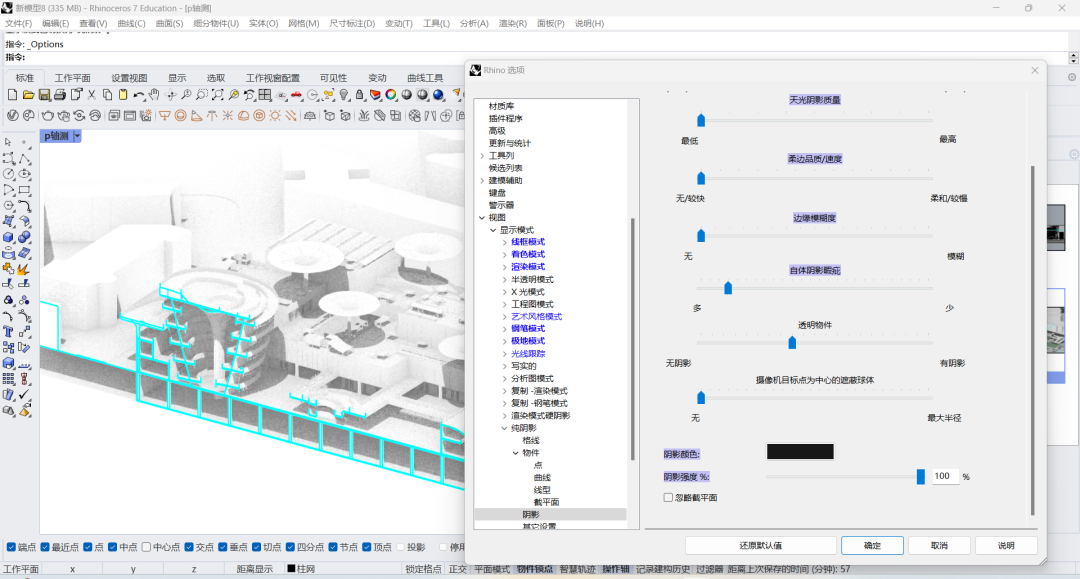Click the red car Set View icon
This screenshot has height=579, width=1080.
(x=295, y=94)
